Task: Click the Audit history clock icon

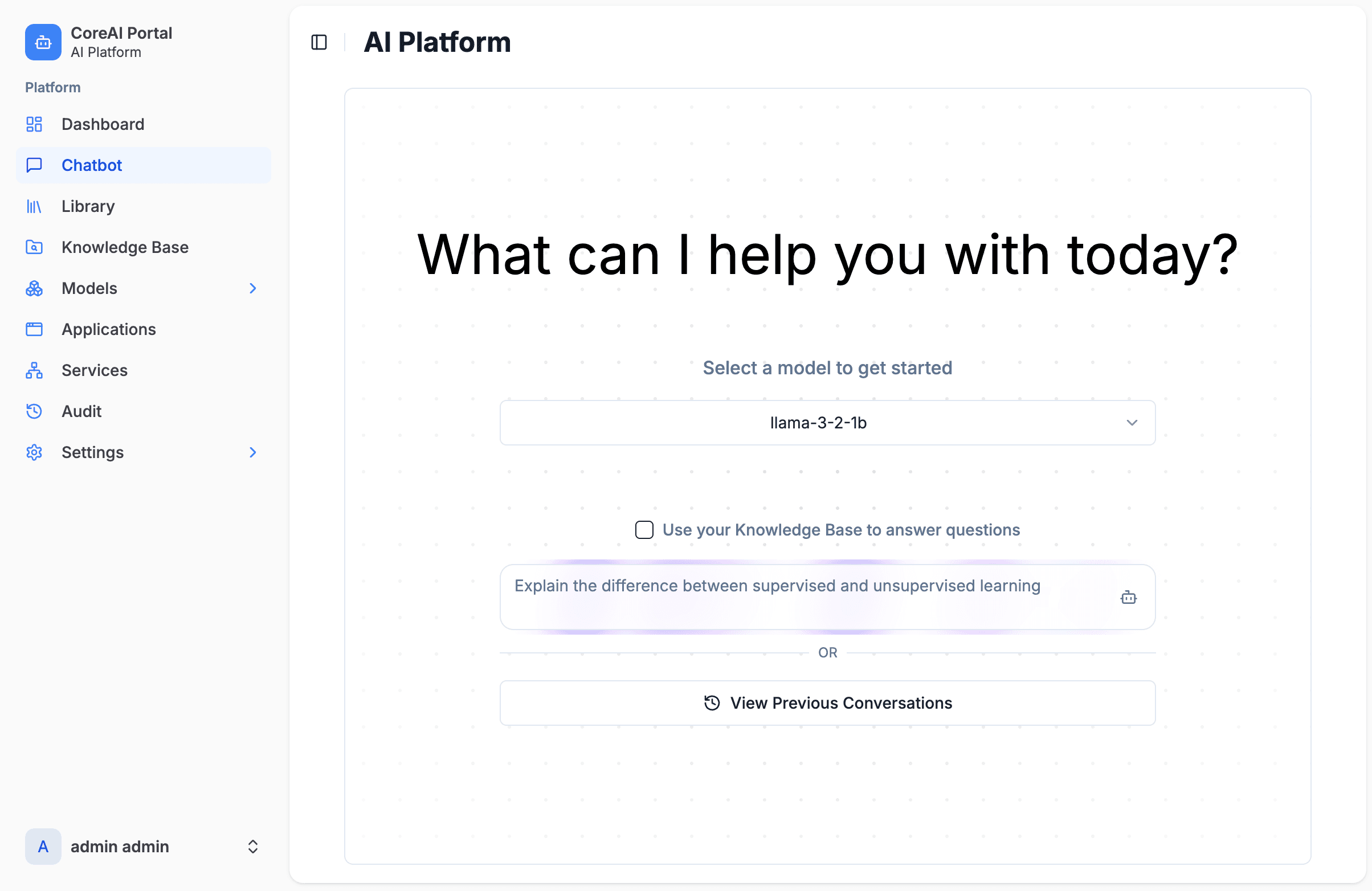Action: [x=34, y=411]
